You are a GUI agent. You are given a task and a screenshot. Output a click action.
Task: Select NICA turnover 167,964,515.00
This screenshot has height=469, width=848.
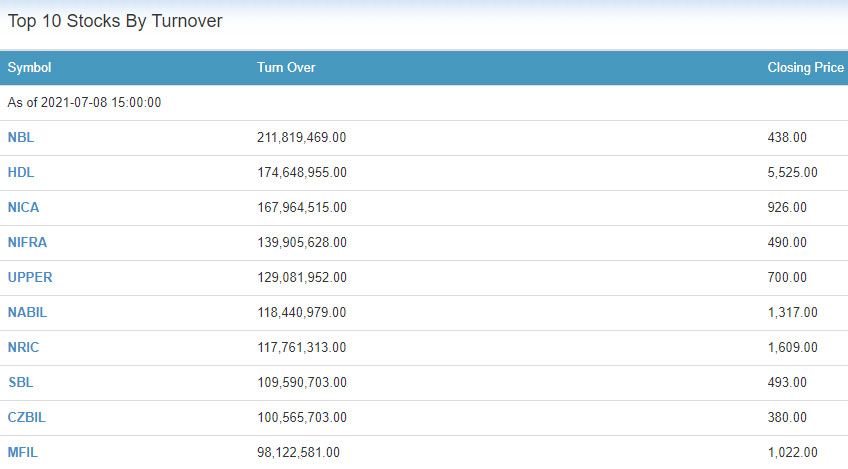pos(302,207)
